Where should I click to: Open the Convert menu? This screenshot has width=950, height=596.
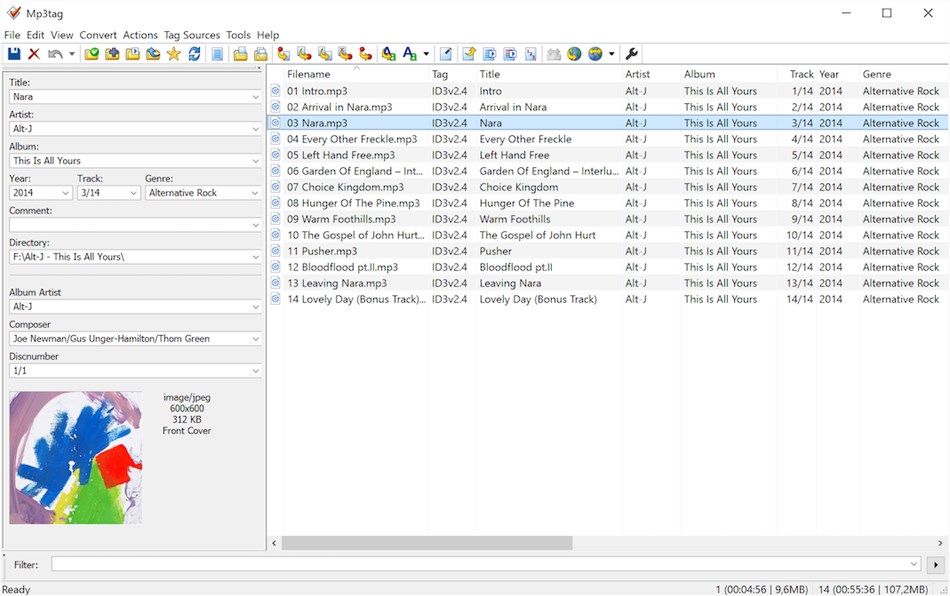coord(98,34)
